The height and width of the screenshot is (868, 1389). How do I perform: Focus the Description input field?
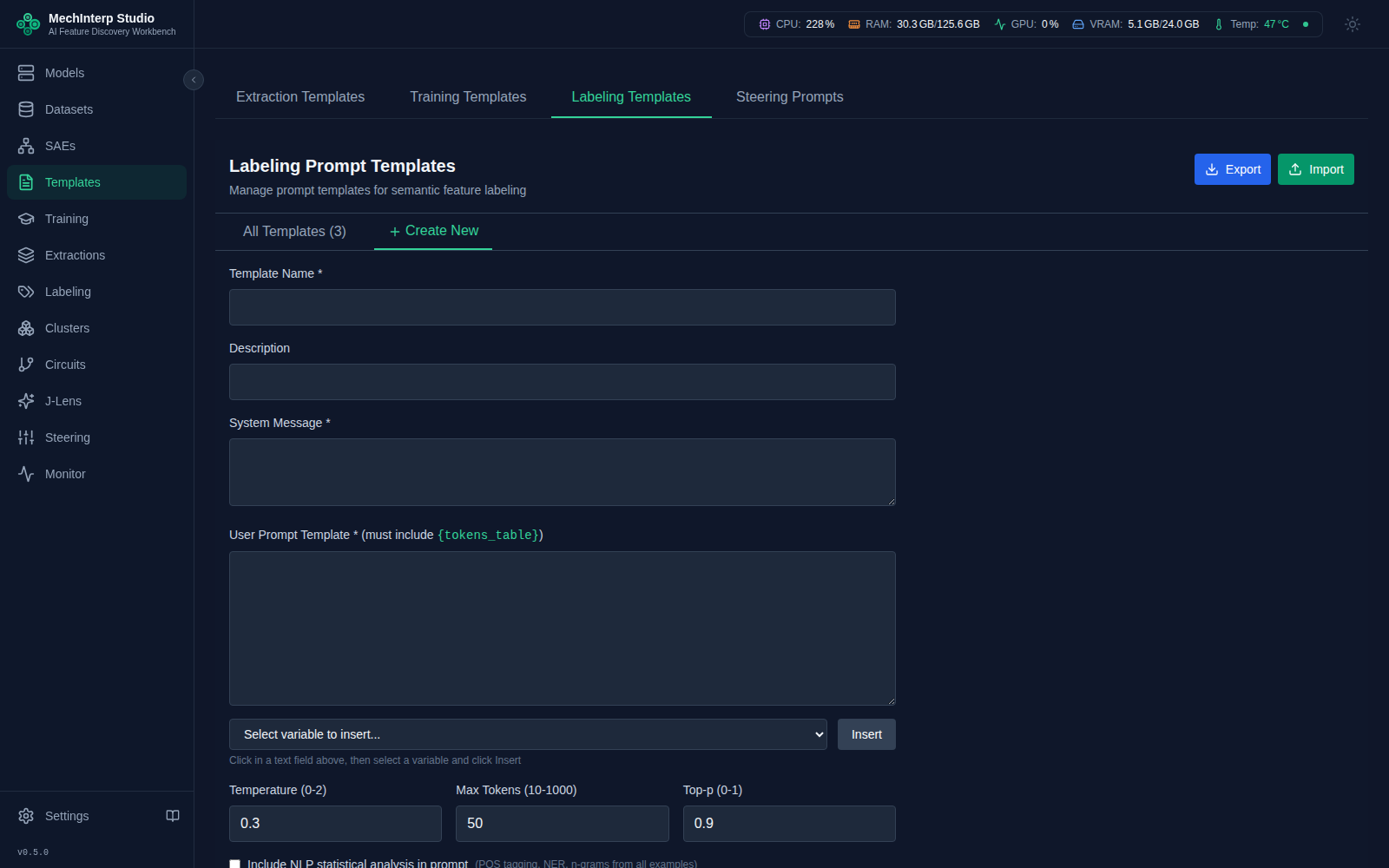pos(563,382)
